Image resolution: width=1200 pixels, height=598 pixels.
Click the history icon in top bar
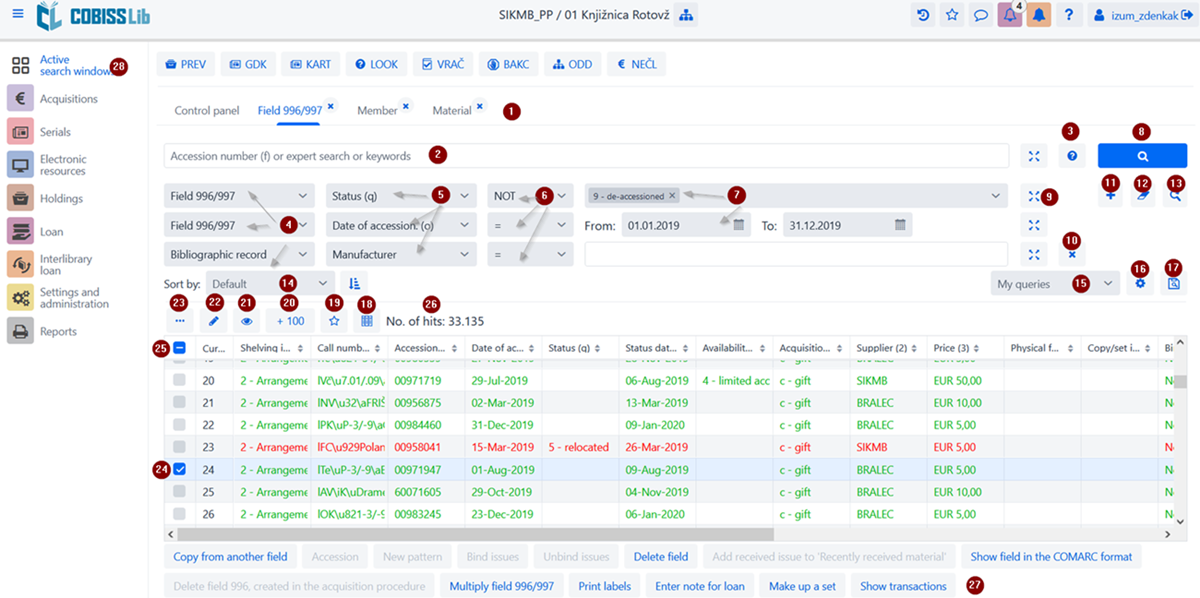pyautogui.click(x=923, y=15)
